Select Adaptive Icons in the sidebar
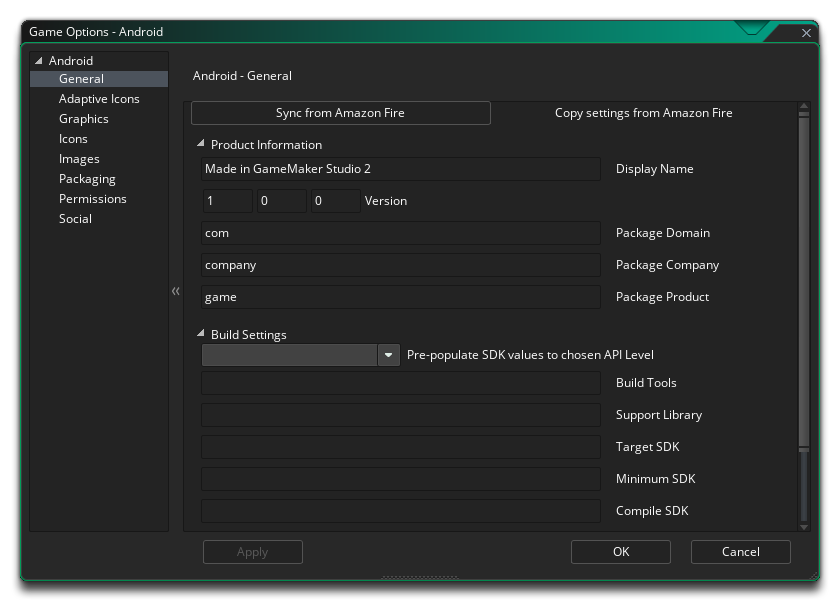This screenshot has height=601, width=840. [x=98, y=98]
